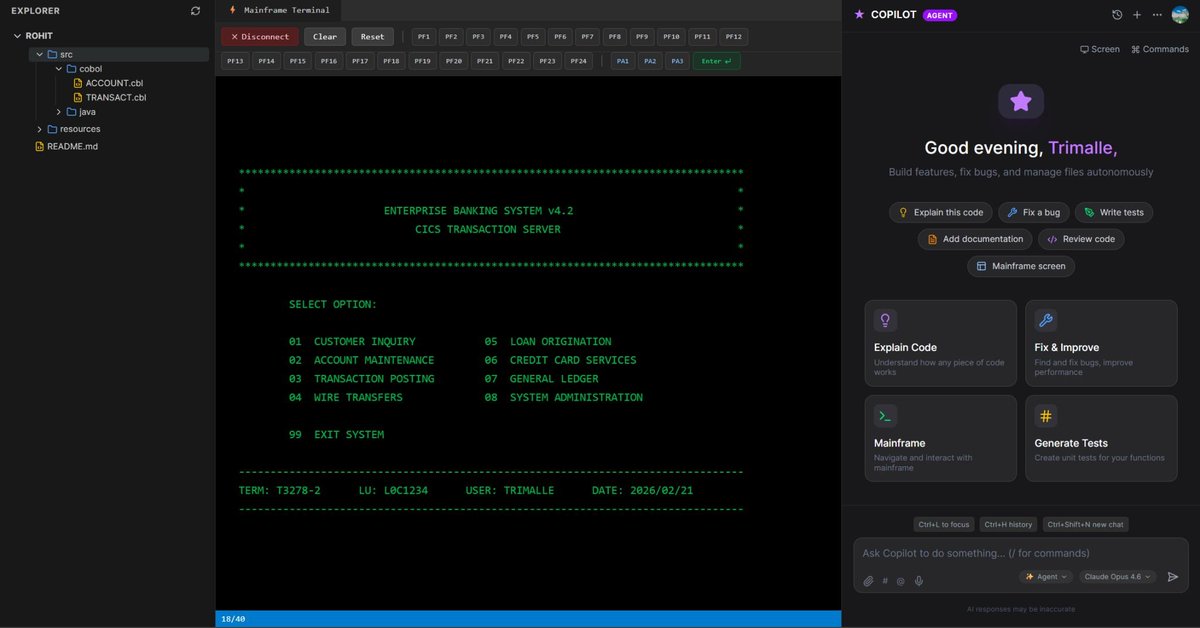
Task: Send the PF18 key
Action: pos(391,61)
